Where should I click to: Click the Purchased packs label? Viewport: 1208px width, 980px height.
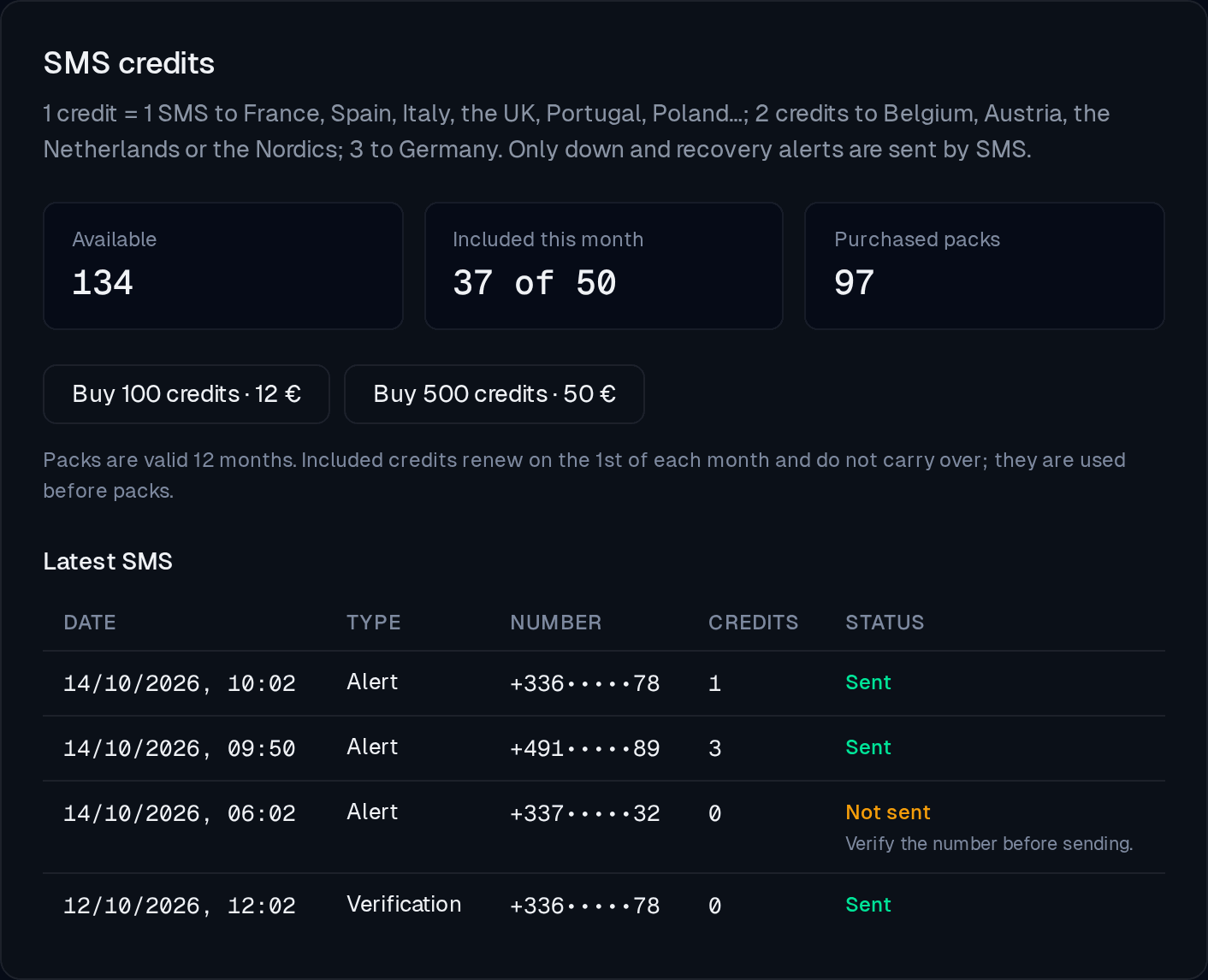[917, 239]
